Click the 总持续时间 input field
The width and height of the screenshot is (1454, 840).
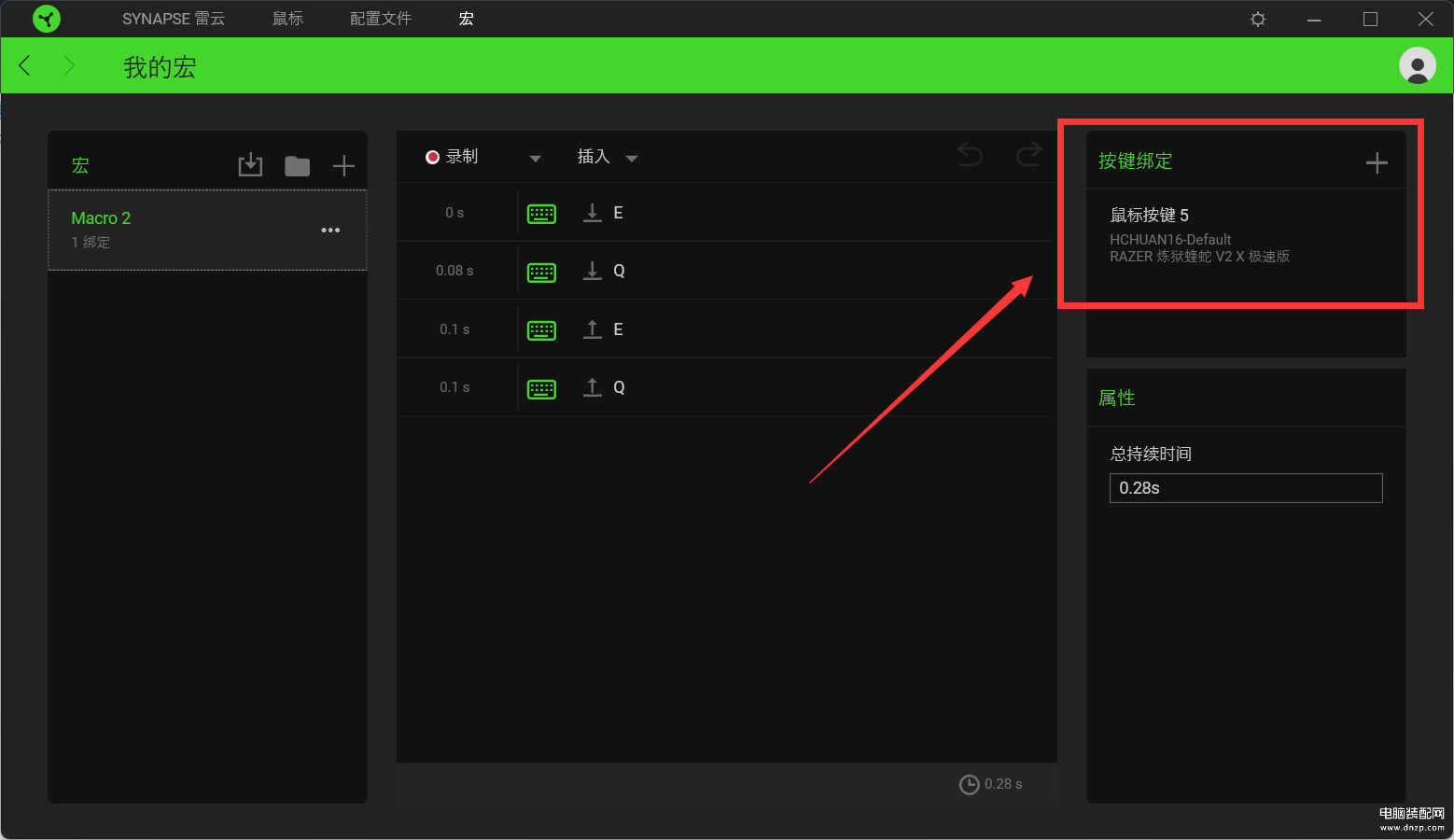click(1245, 488)
